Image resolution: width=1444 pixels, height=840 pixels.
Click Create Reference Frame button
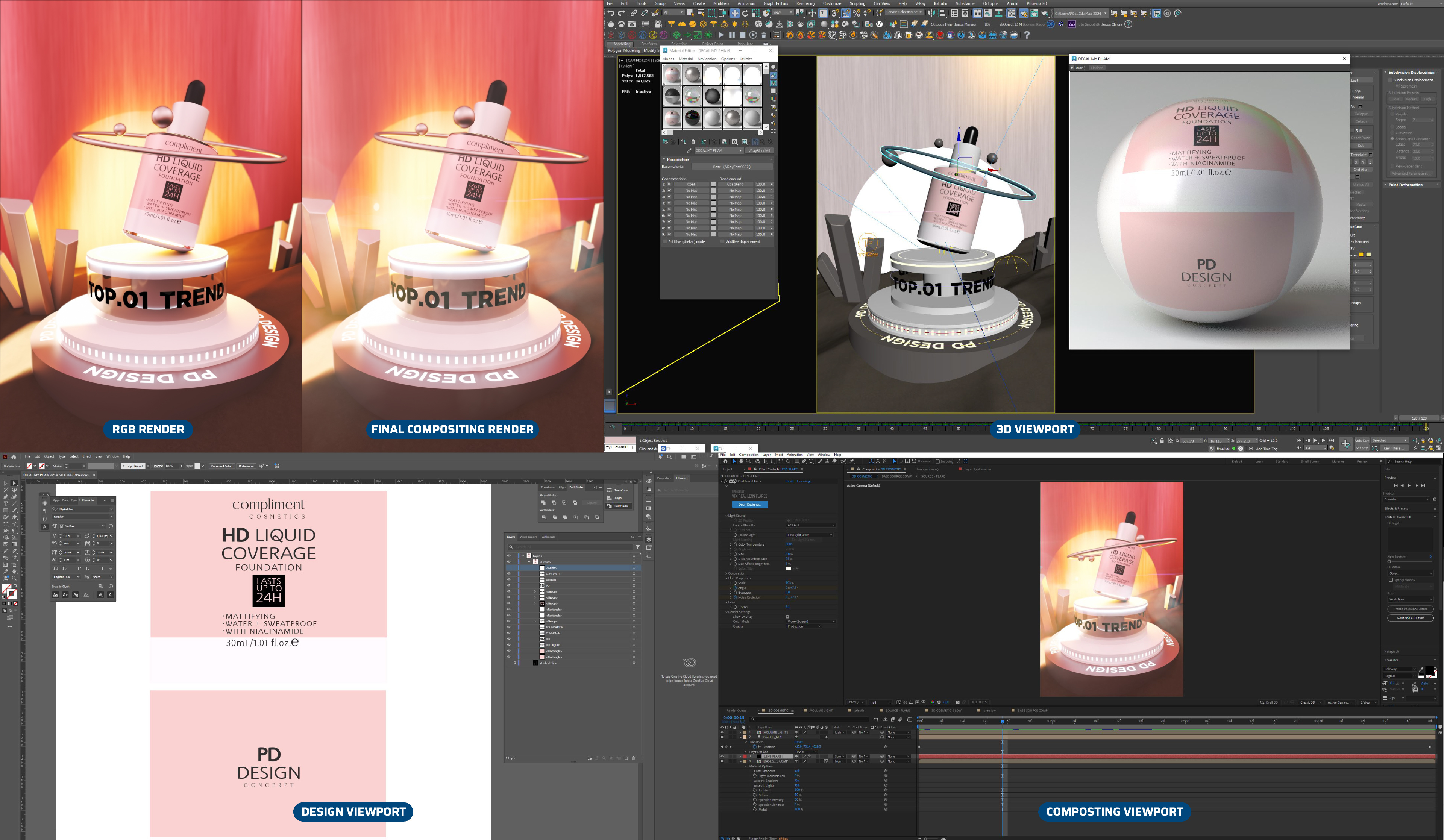click(1410, 608)
